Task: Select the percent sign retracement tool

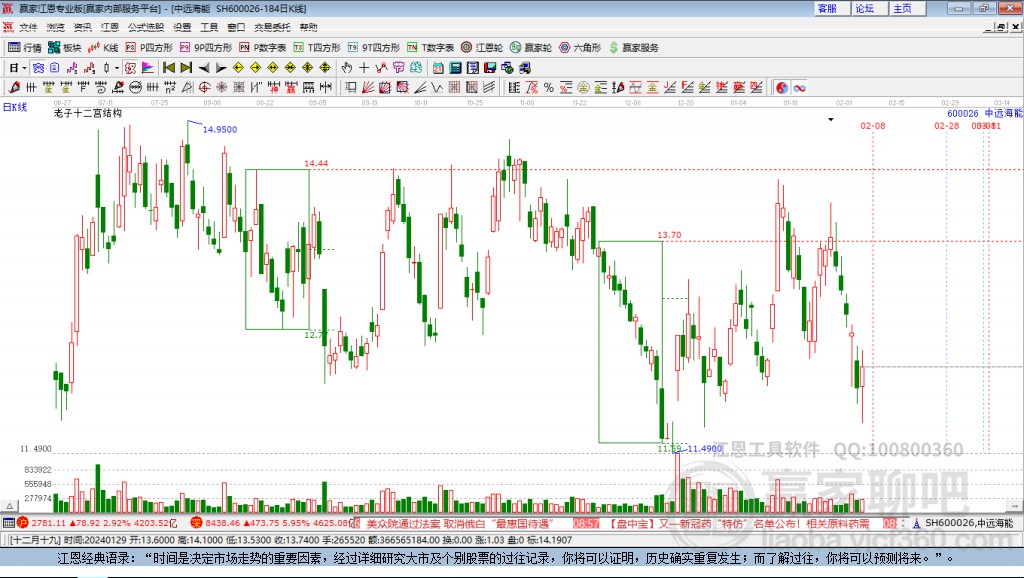Action: click(x=549, y=87)
